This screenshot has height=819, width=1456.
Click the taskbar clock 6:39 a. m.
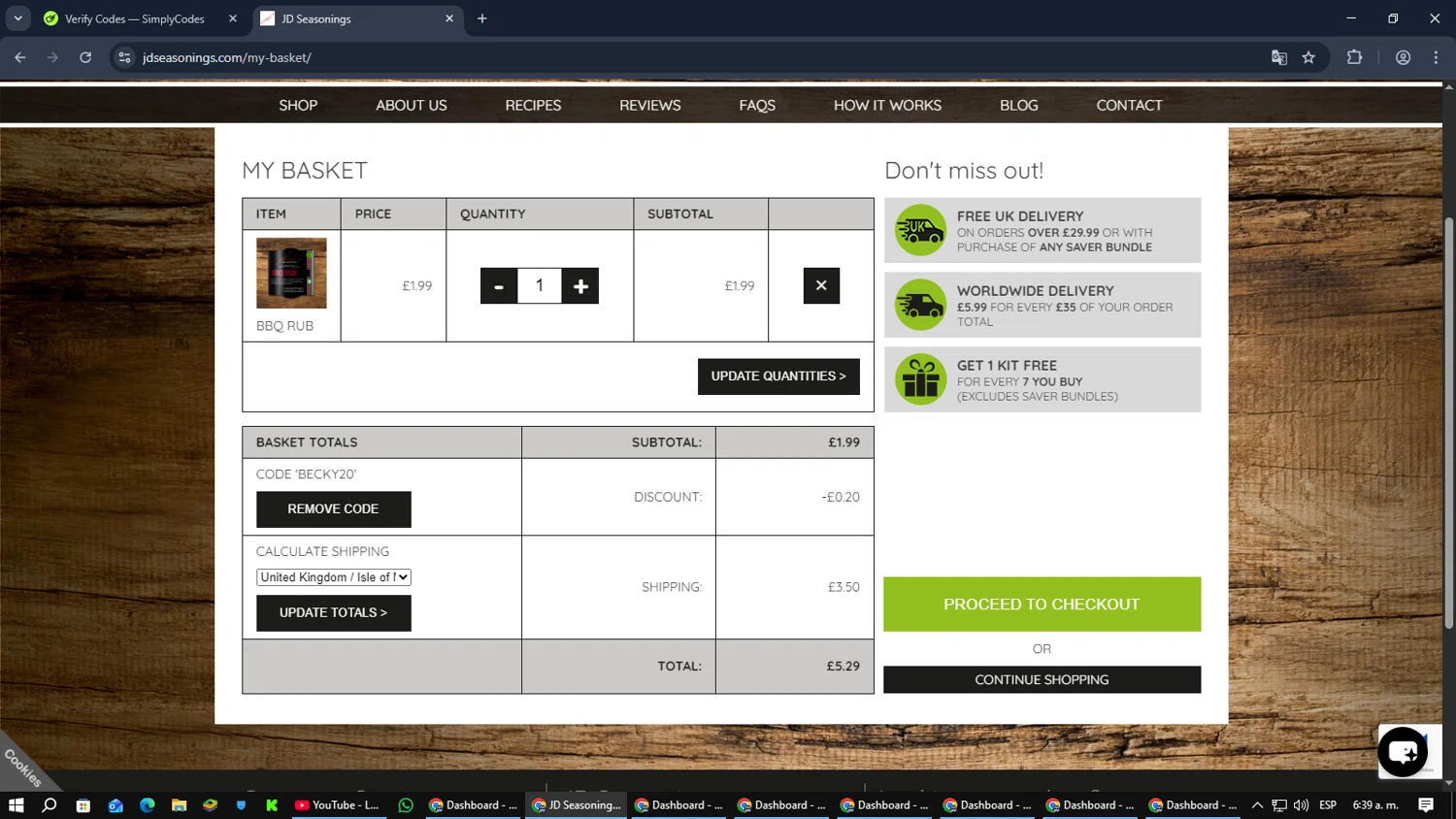(x=1375, y=805)
